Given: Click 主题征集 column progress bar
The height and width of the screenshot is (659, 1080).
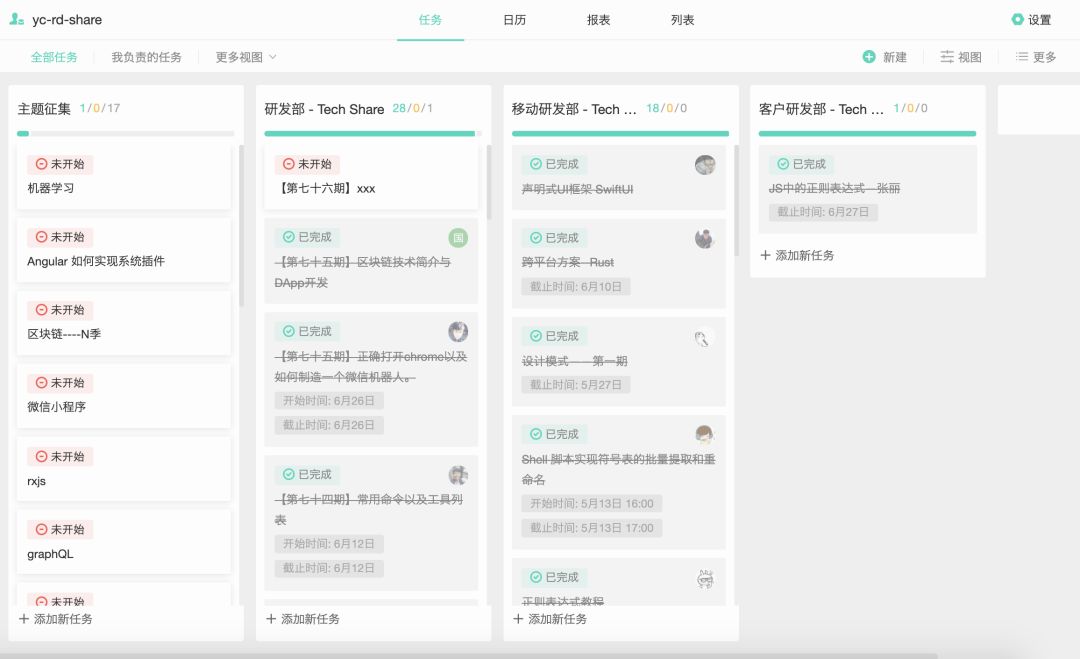Looking at the screenshot, I should pos(125,134).
